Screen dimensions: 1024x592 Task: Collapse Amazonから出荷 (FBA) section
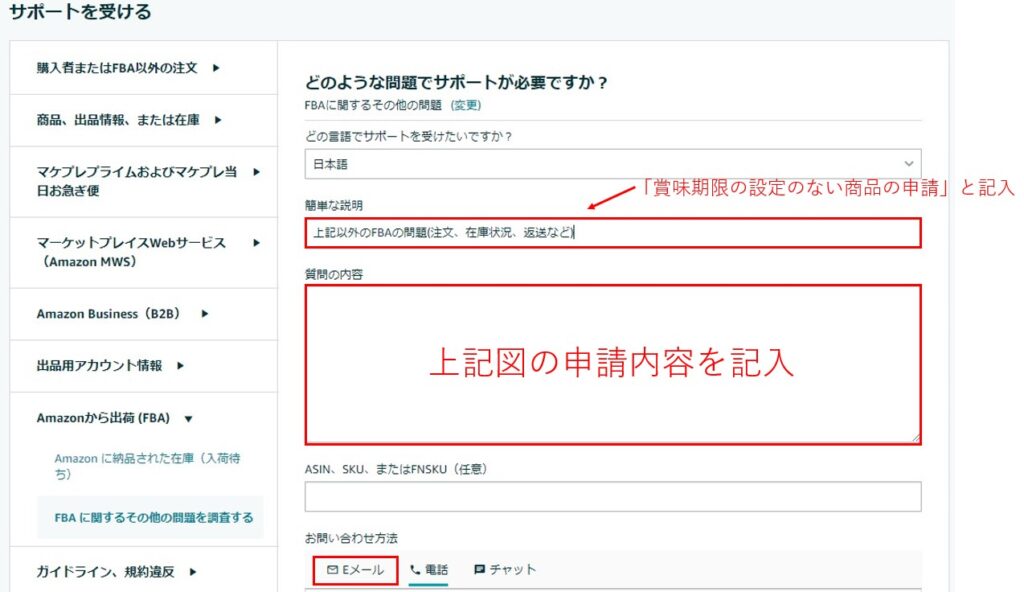click(x=115, y=419)
